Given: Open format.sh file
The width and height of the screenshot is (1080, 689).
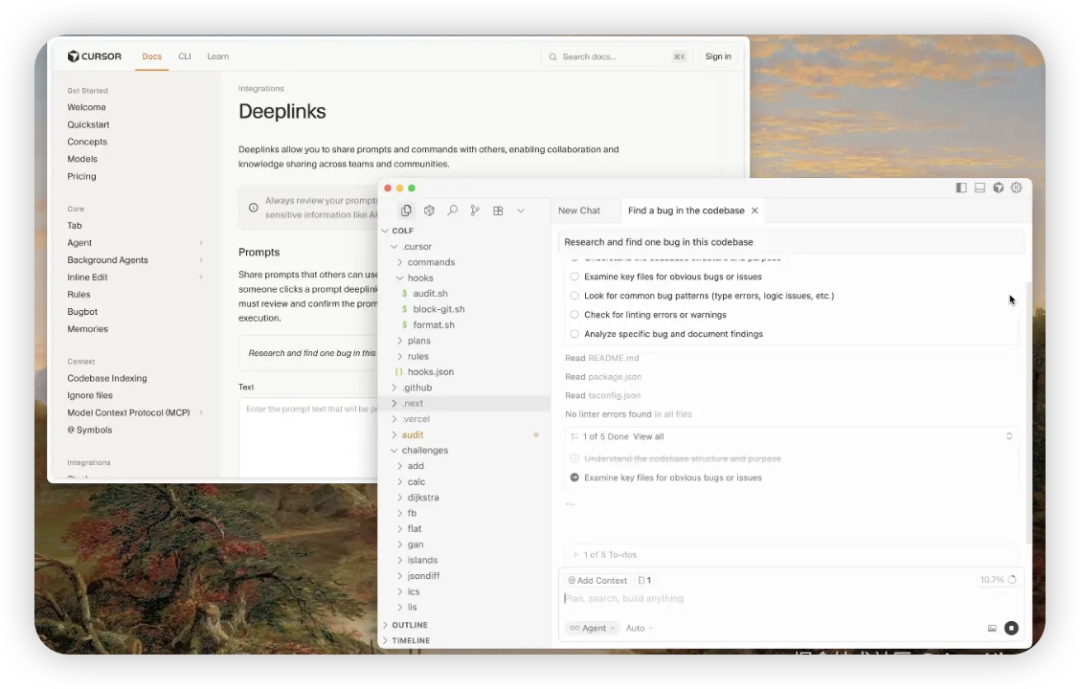Looking at the screenshot, I should point(433,325).
